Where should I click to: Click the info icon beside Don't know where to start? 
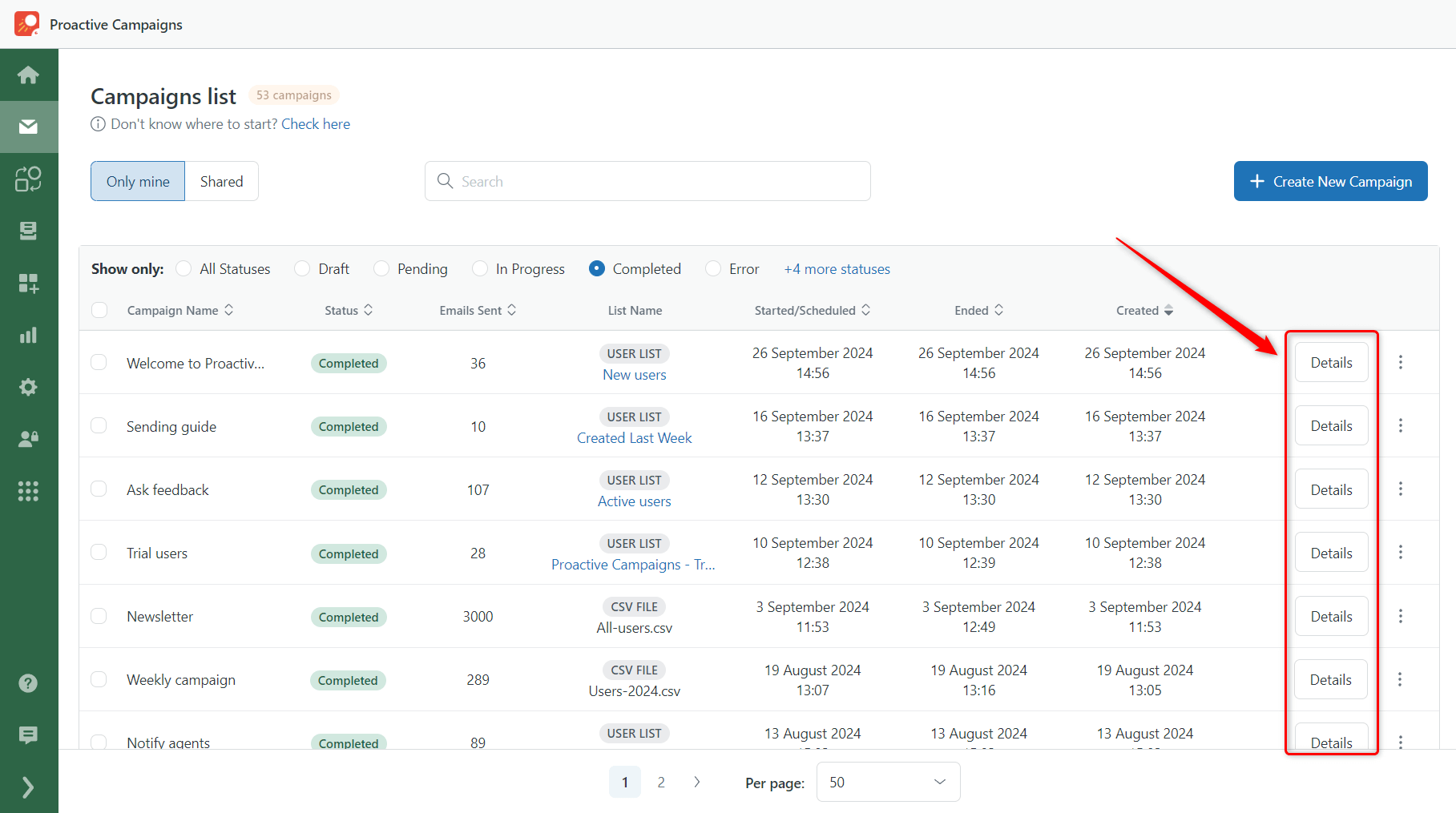pyautogui.click(x=98, y=124)
